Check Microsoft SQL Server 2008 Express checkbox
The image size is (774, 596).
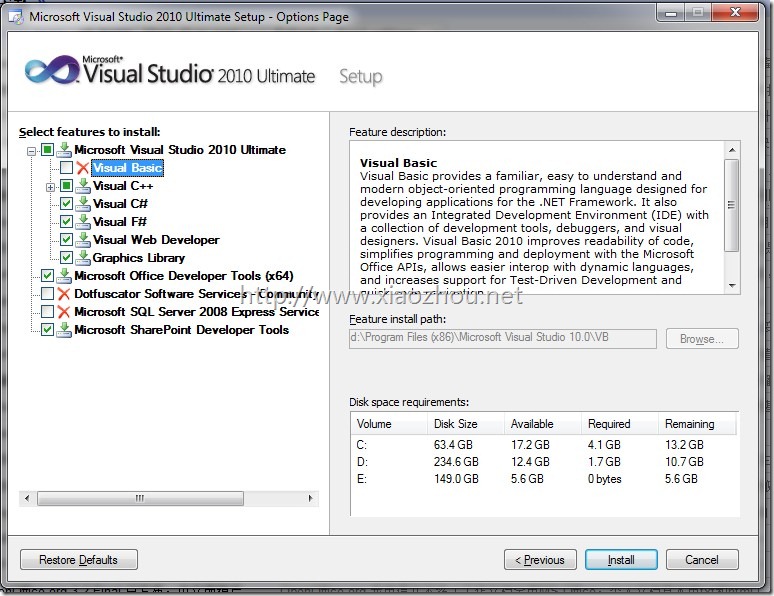pyautogui.click(x=47, y=312)
